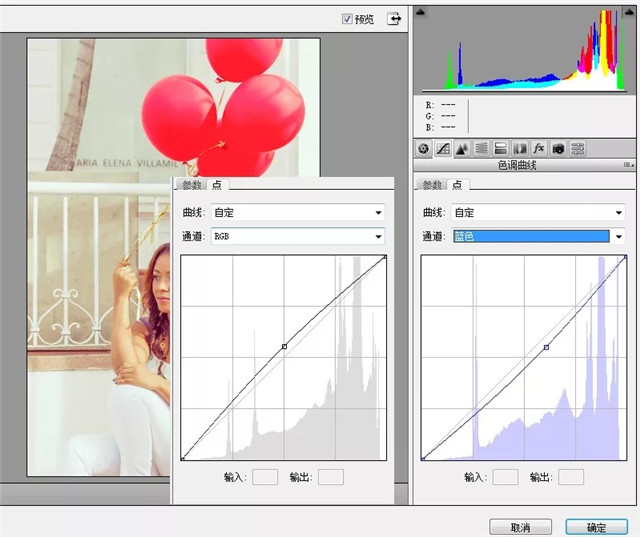Uncheck the 预览 preview checkbox
This screenshot has height=537, width=640.
[x=347, y=18]
